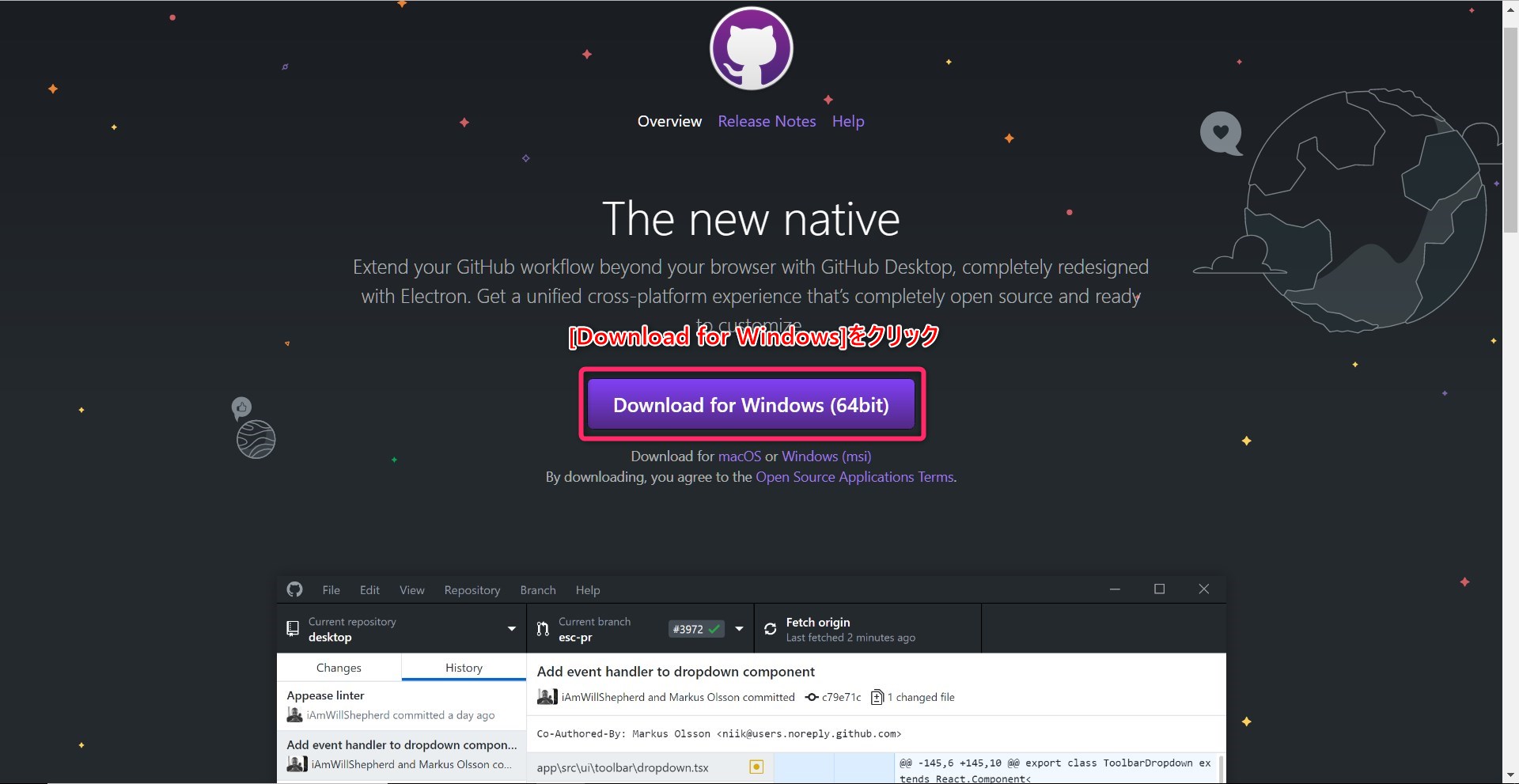Click the Windows (msi) download link

pyautogui.click(x=826, y=456)
